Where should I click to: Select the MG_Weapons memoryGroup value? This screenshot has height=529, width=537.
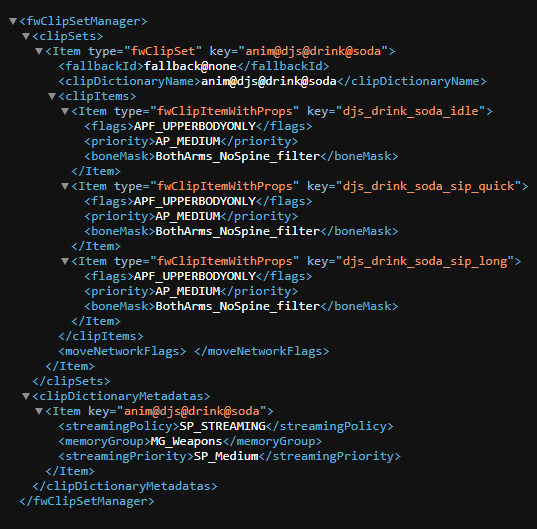[x=187, y=441]
